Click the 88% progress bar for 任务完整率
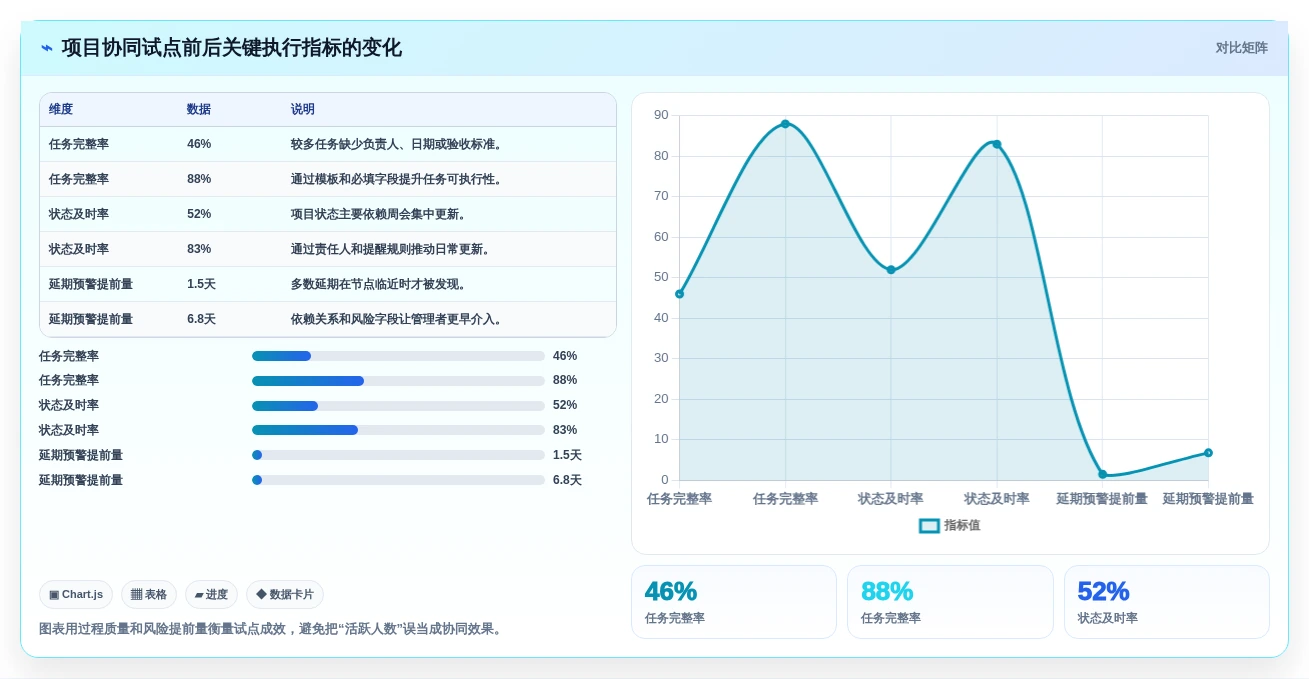 tap(398, 381)
